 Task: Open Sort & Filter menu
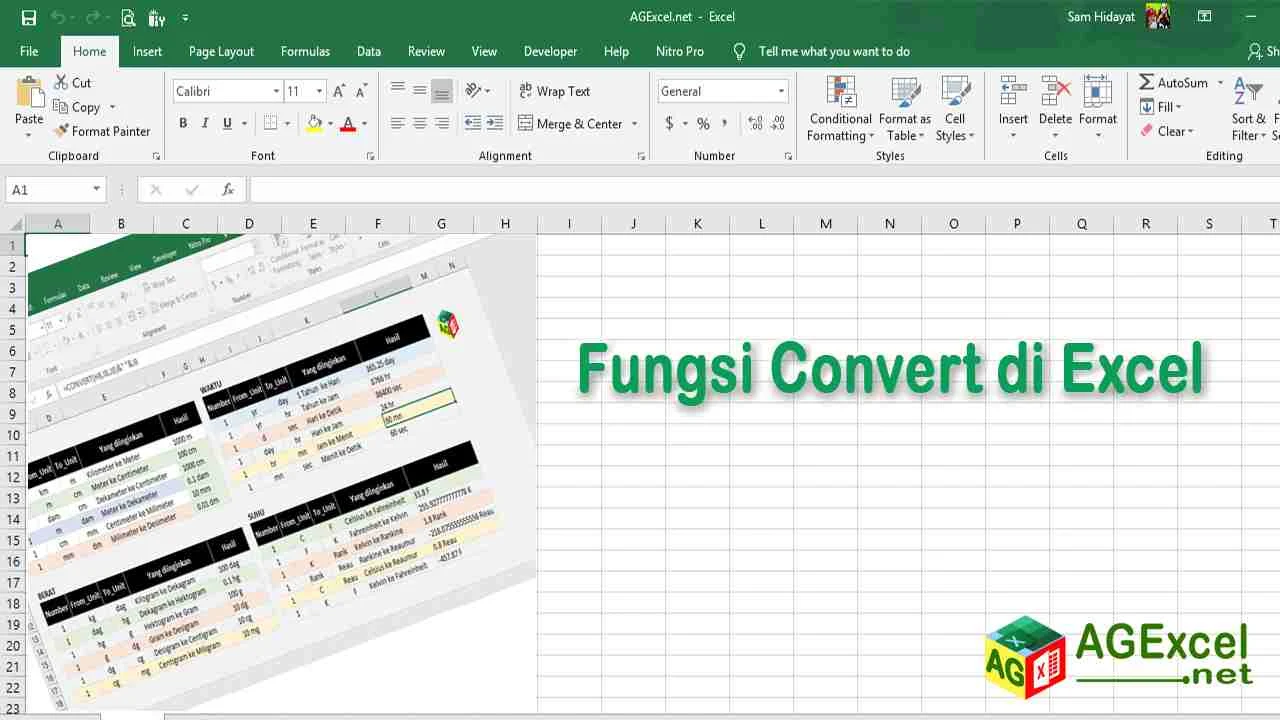click(x=1248, y=110)
